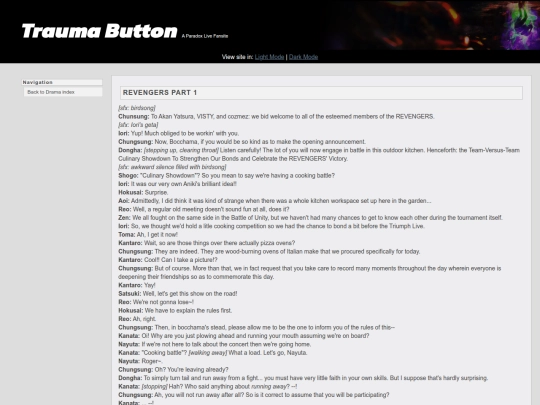Screen dimensions: 540x405
Task: Click Kanata's '[stopping] Hah?' line
Action: pos(208,386)
